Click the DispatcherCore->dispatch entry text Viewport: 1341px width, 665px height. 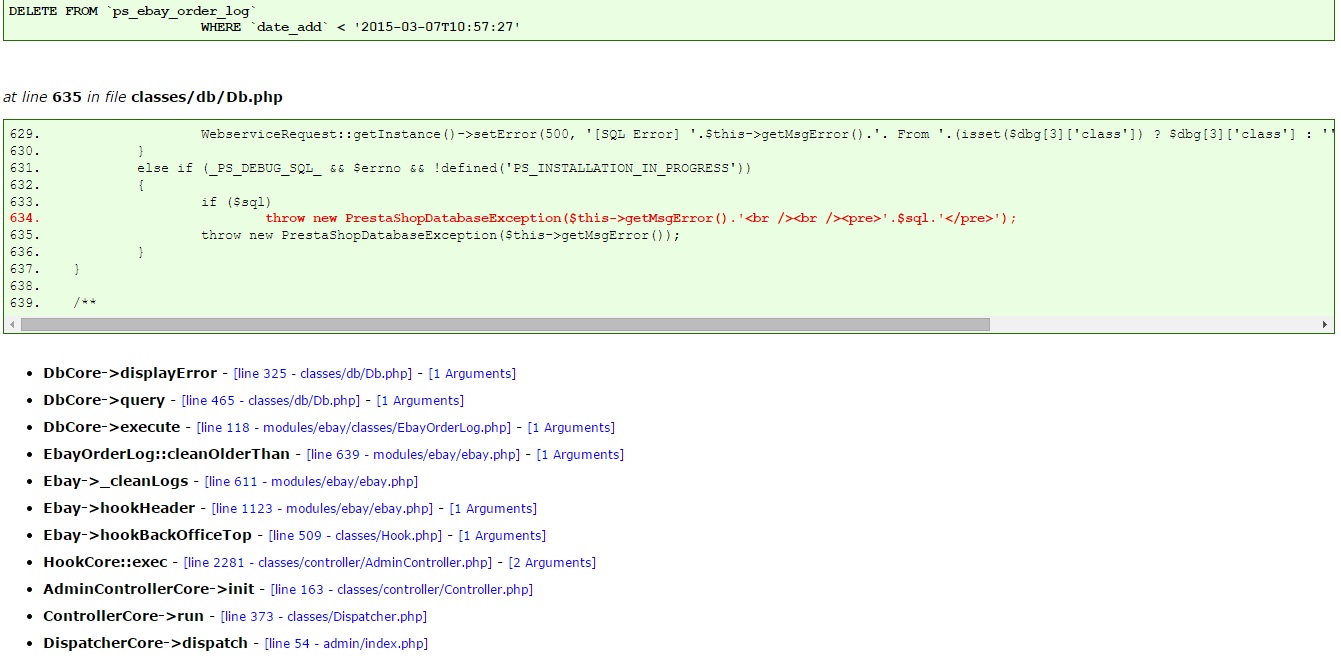pyautogui.click(x=145, y=643)
